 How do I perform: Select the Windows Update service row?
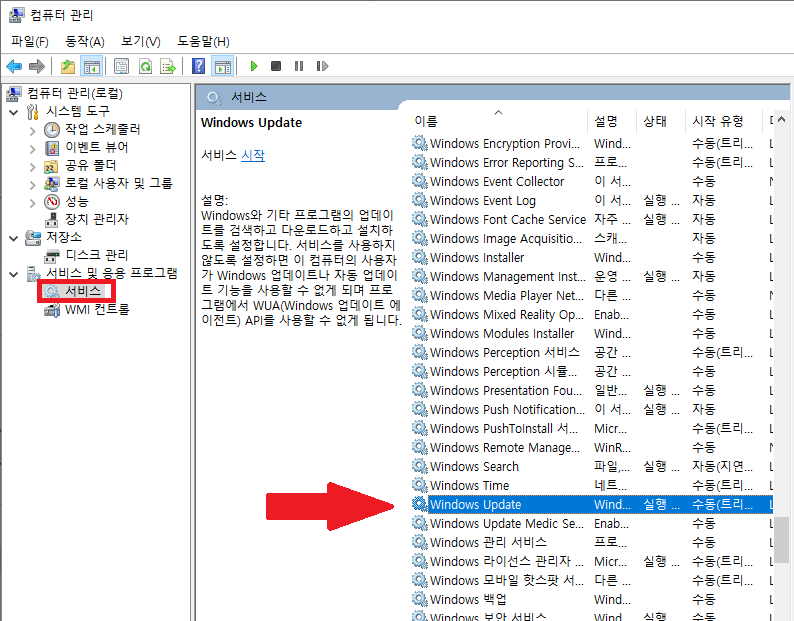pyautogui.click(x=591, y=504)
